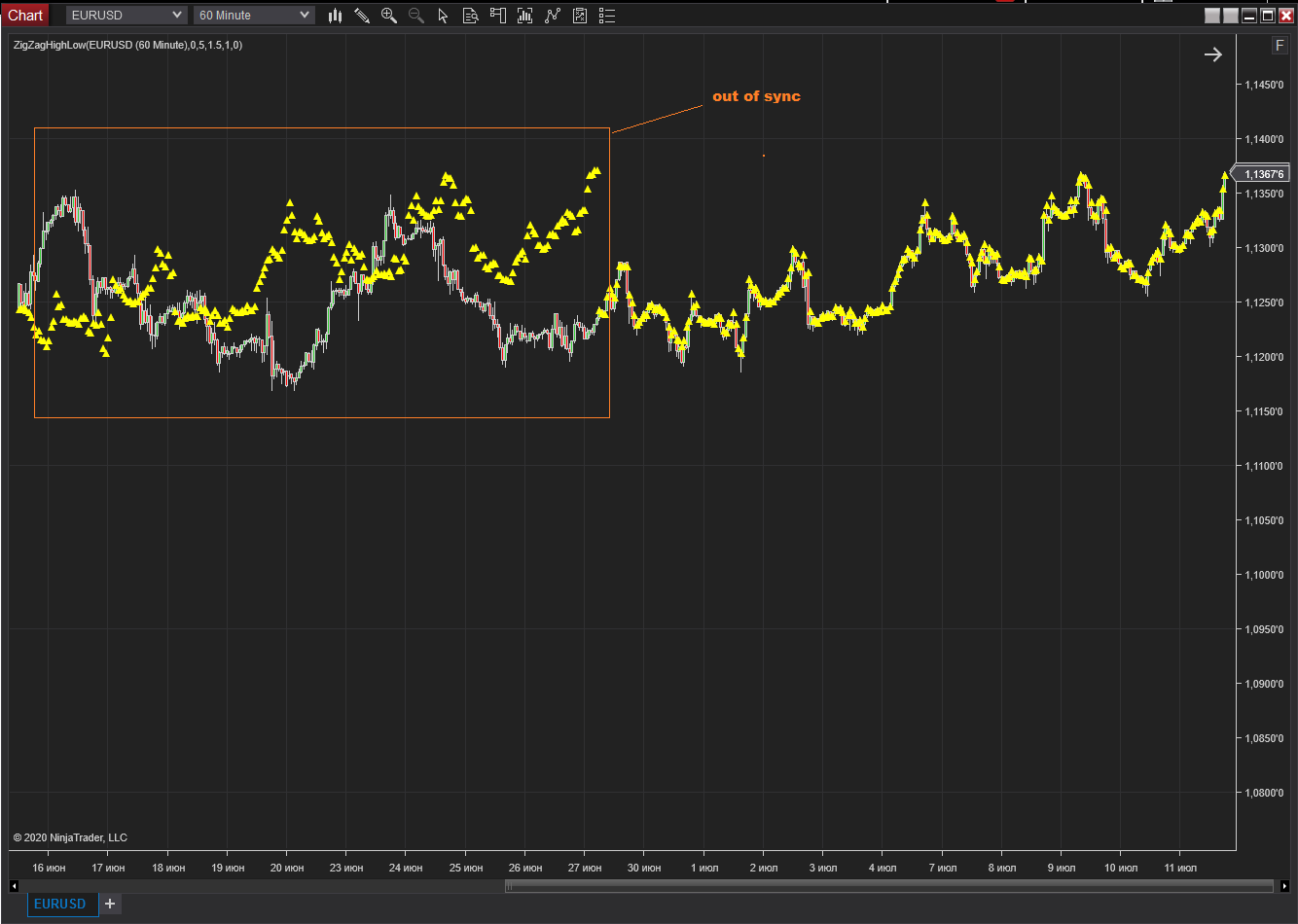Open the drawing tools pencil menu
The image size is (1298, 924).
(362, 16)
